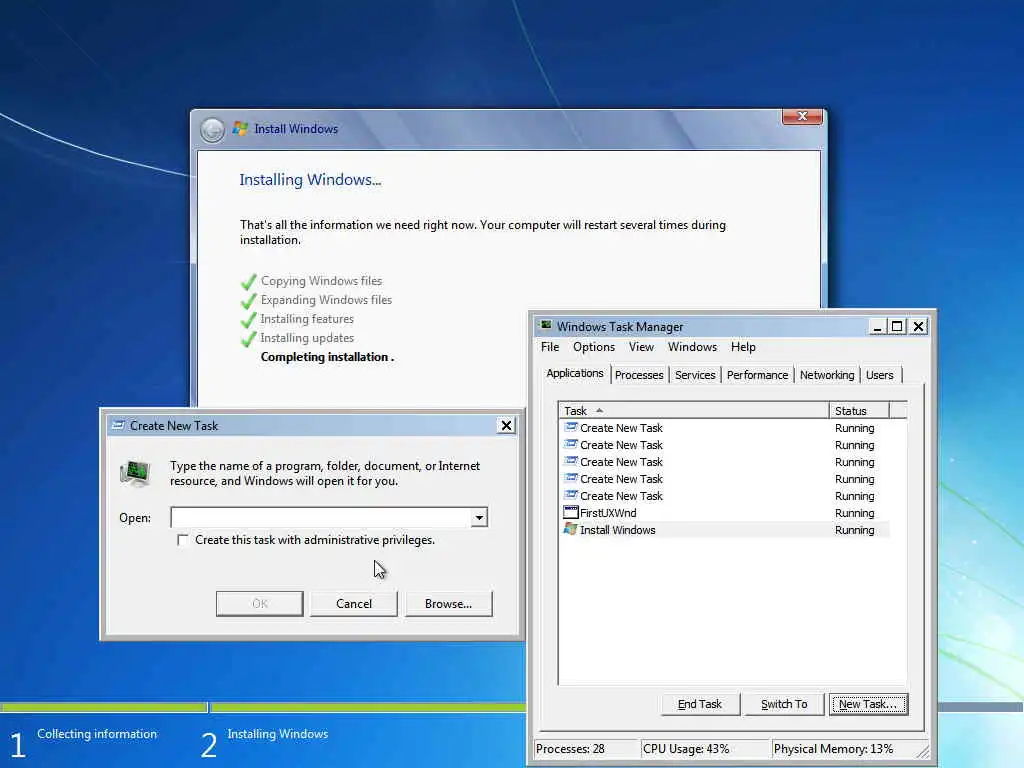Click the New Task... button
The width and height of the screenshot is (1024, 768).
(868, 704)
